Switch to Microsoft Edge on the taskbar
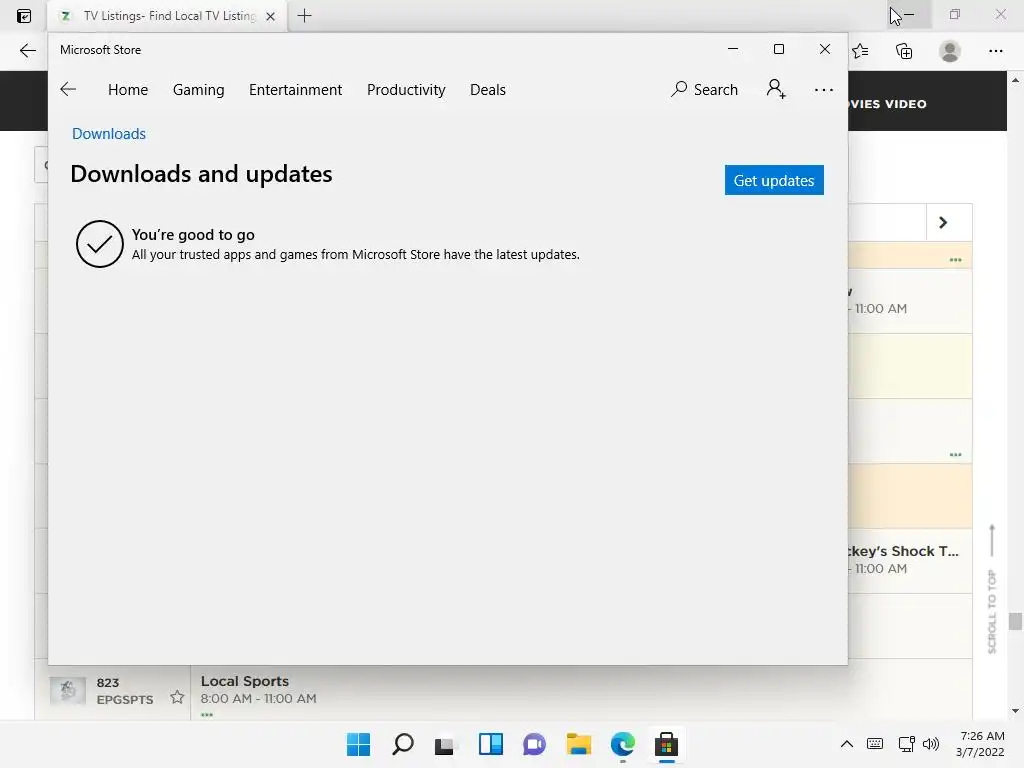The image size is (1024, 768). tap(623, 744)
